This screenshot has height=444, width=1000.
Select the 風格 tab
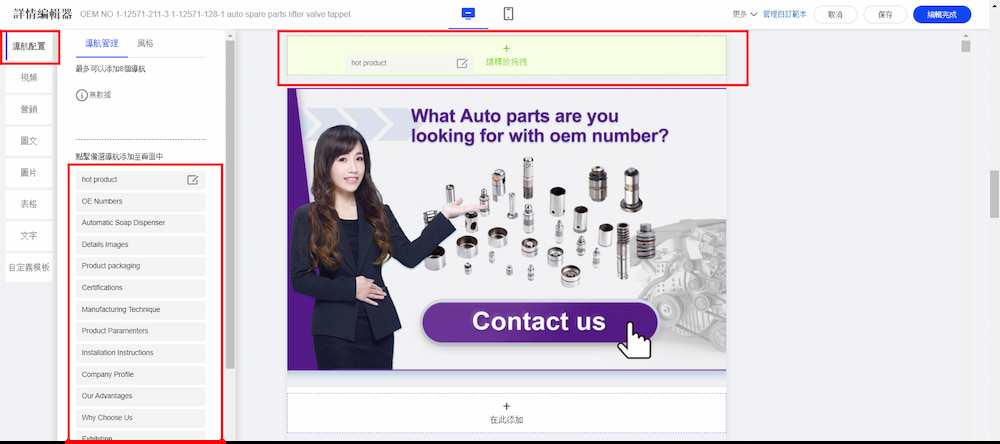click(x=145, y=44)
